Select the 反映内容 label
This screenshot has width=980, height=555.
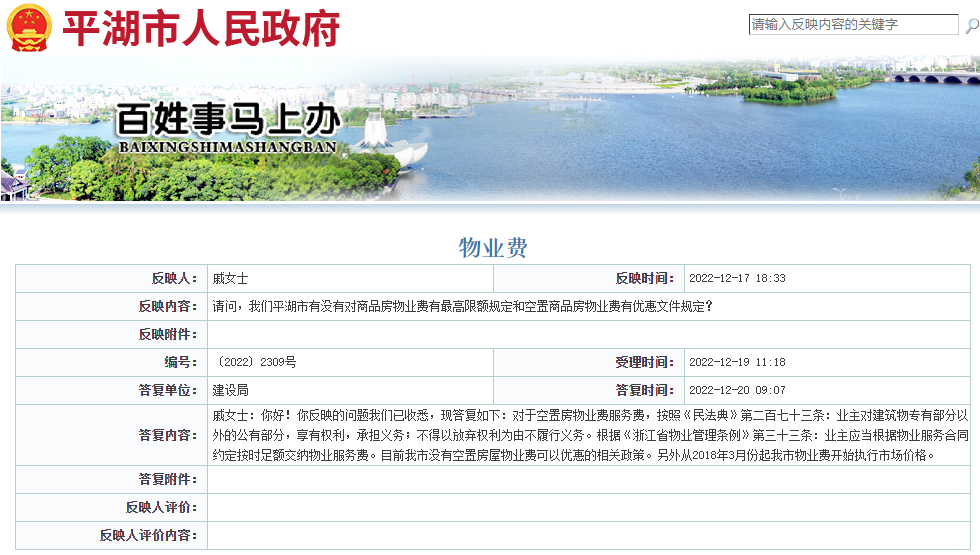[168, 306]
